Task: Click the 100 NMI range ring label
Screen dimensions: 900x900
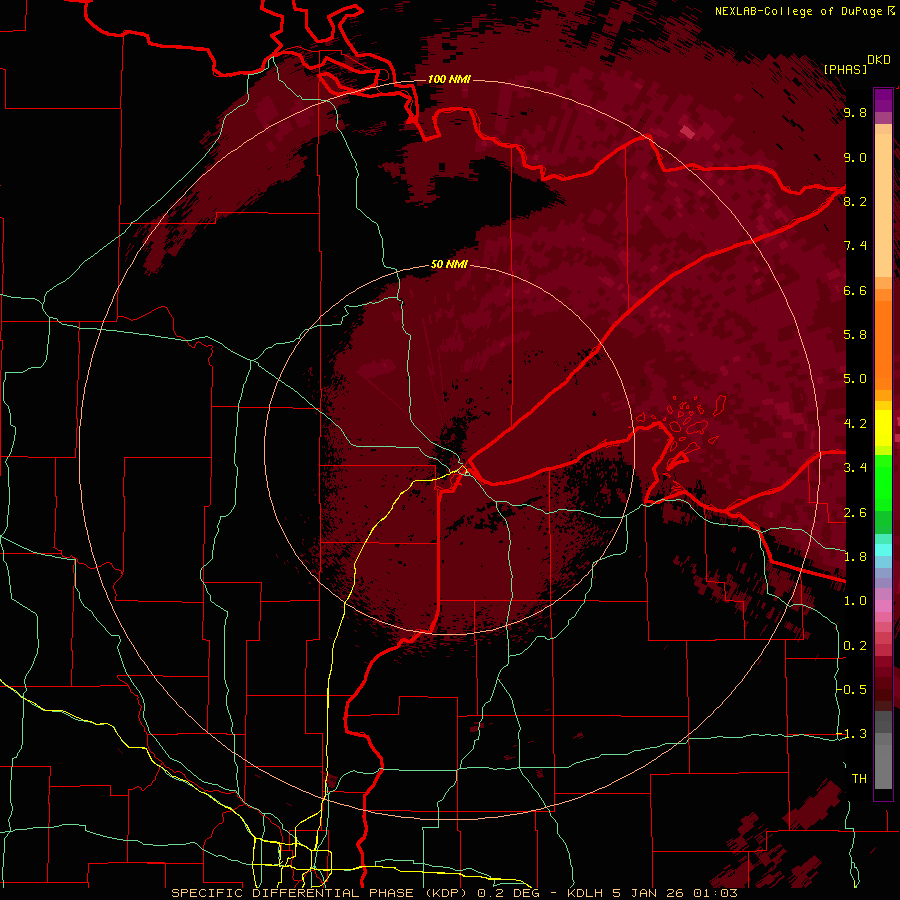Action: point(449,79)
